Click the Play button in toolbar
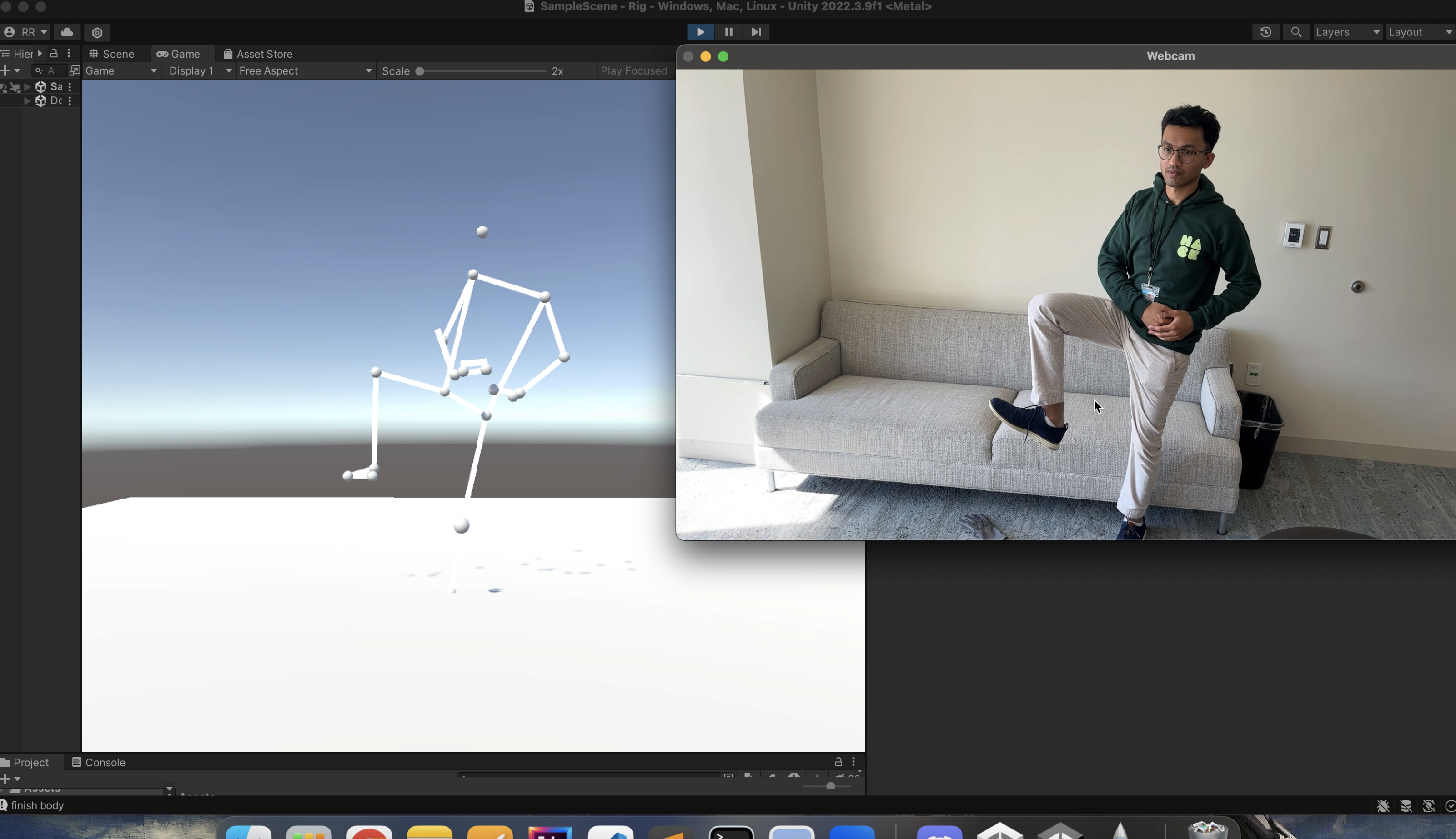Image resolution: width=1456 pixels, height=839 pixels. click(x=700, y=32)
